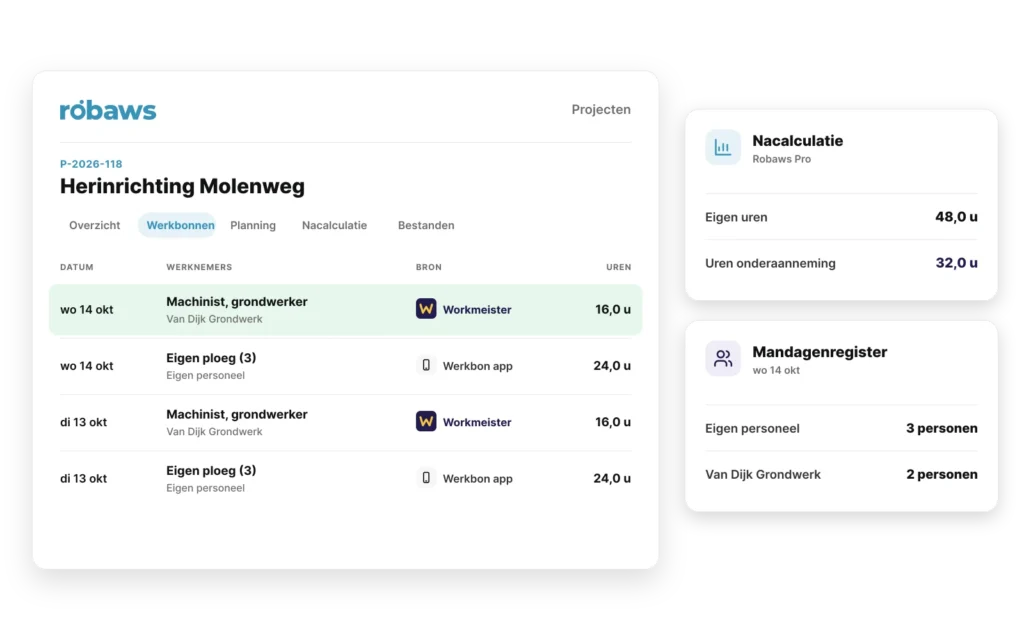Click Workmeister icon in di 13 okt row
This screenshot has height=640, width=1024.
coord(426,421)
